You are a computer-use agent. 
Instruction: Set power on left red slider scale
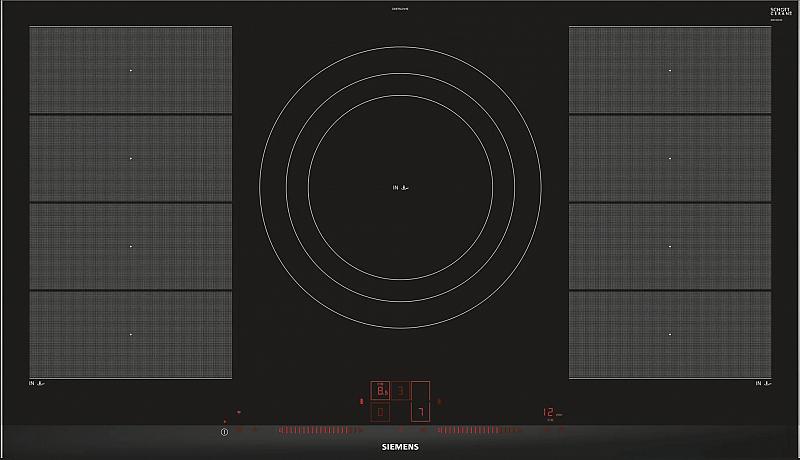(x=318, y=431)
